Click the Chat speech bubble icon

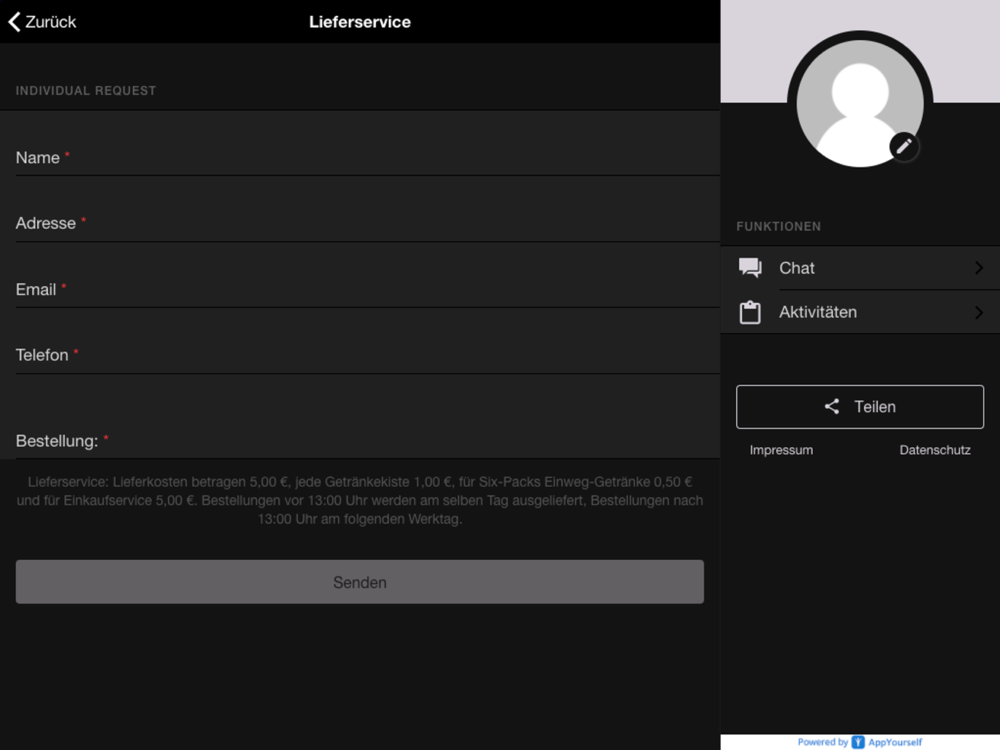tap(750, 268)
